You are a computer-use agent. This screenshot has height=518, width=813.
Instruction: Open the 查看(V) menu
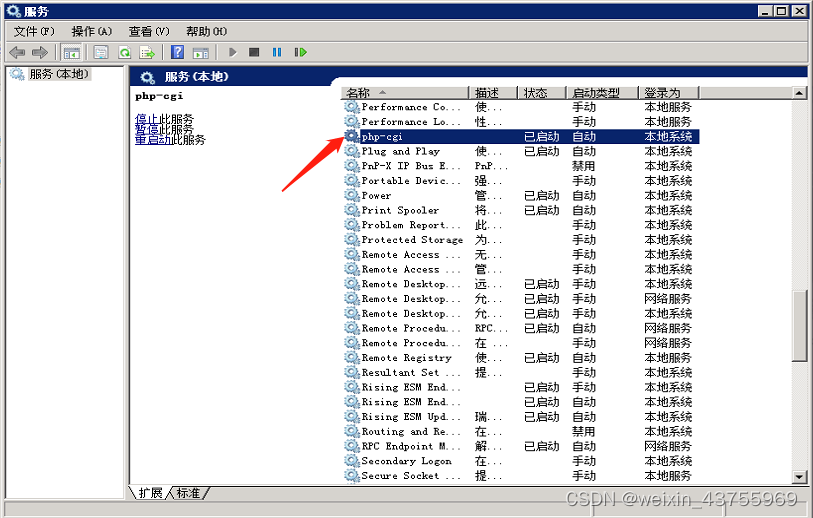point(149,32)
